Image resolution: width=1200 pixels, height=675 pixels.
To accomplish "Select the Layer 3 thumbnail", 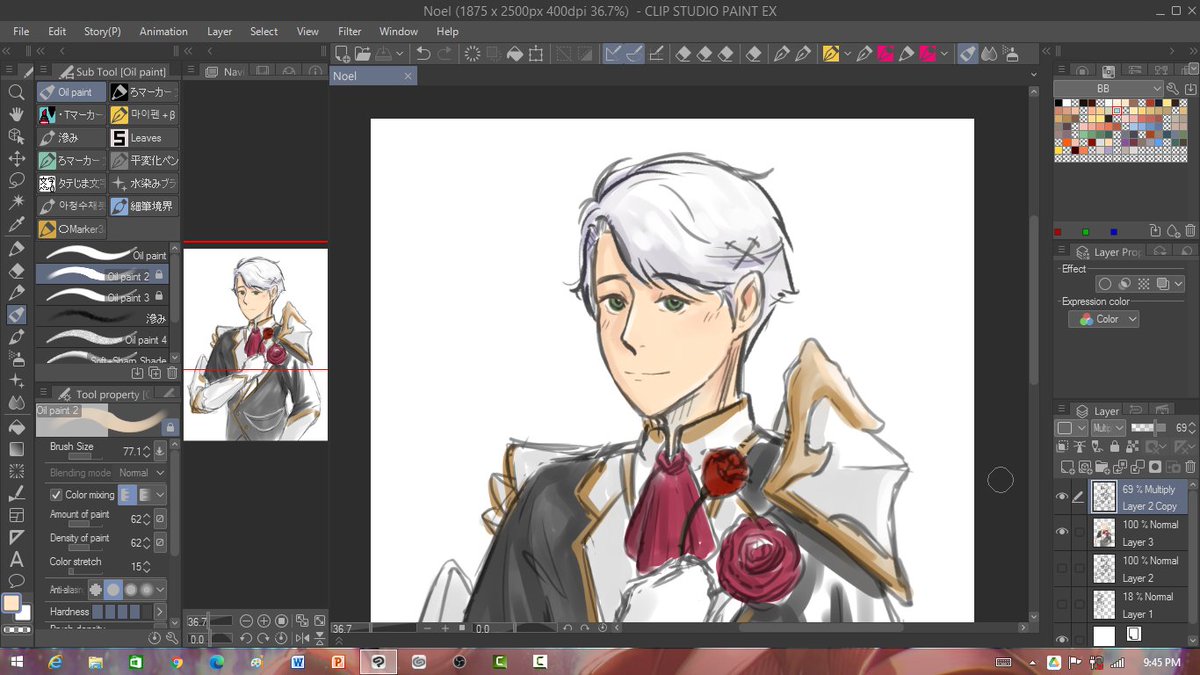I will coord(1104,533).
